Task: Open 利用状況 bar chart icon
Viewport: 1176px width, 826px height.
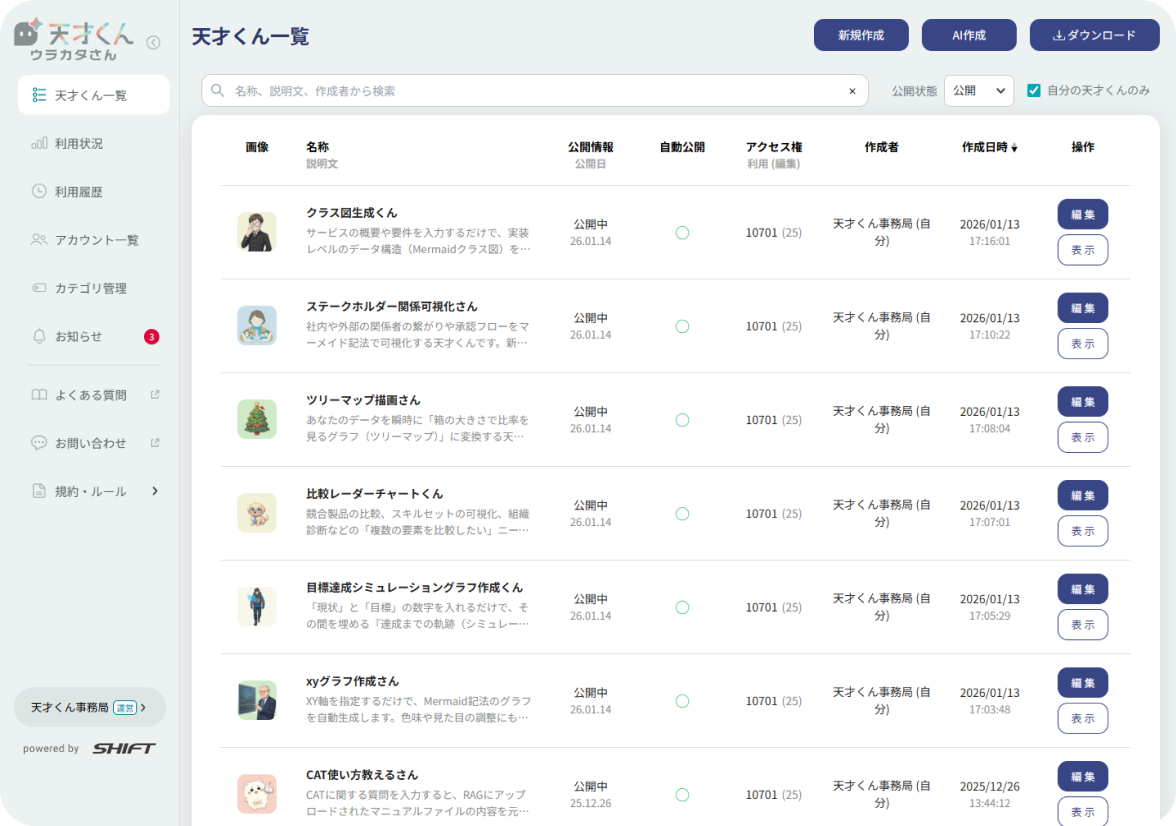Action: [x=39, y=143]
